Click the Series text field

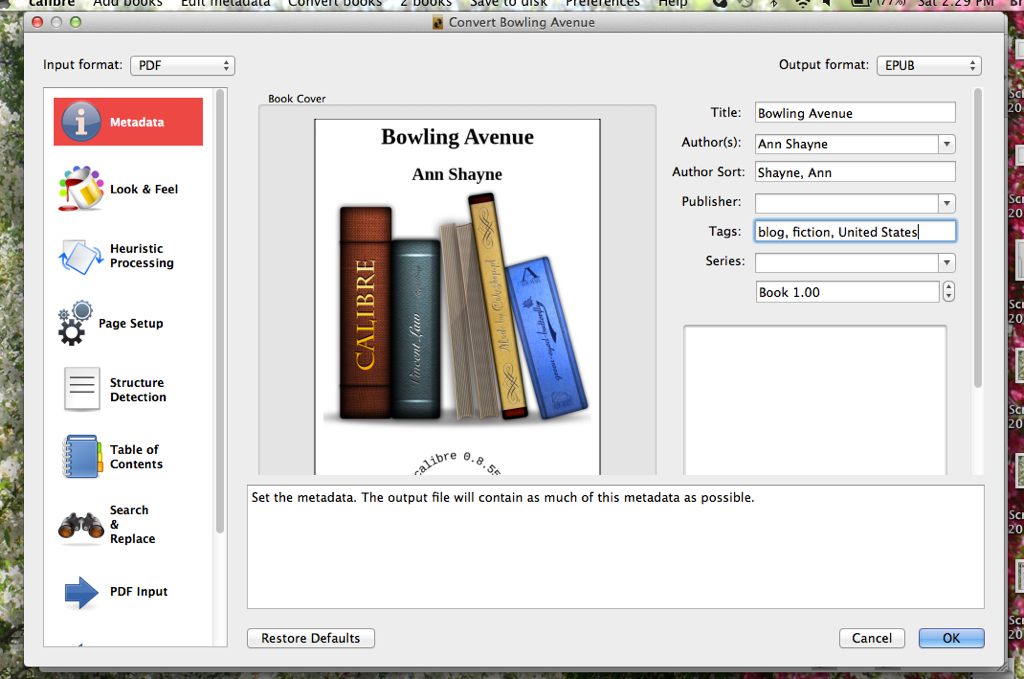(847, 262)
